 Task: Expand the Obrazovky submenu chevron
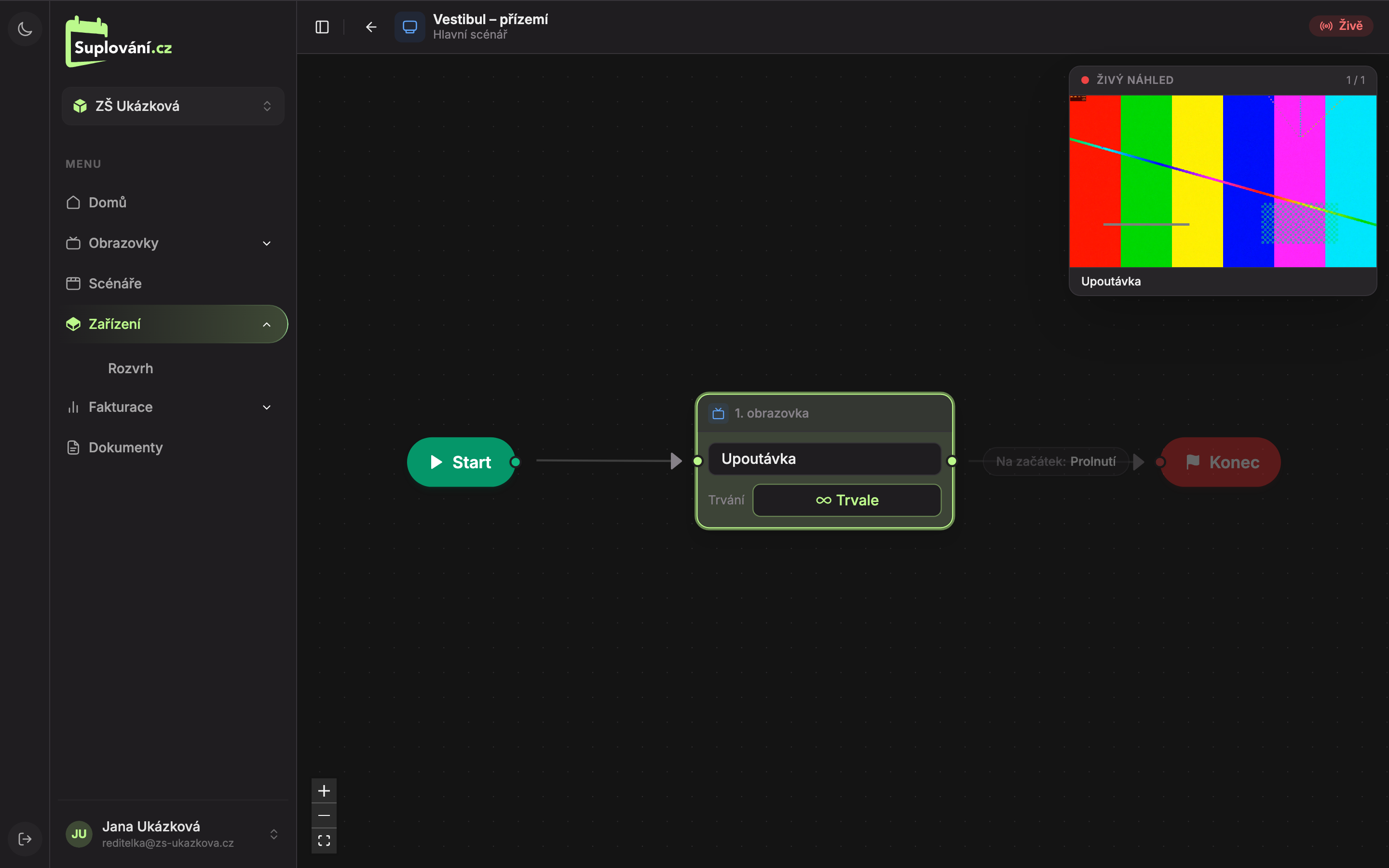coord(267,244)
